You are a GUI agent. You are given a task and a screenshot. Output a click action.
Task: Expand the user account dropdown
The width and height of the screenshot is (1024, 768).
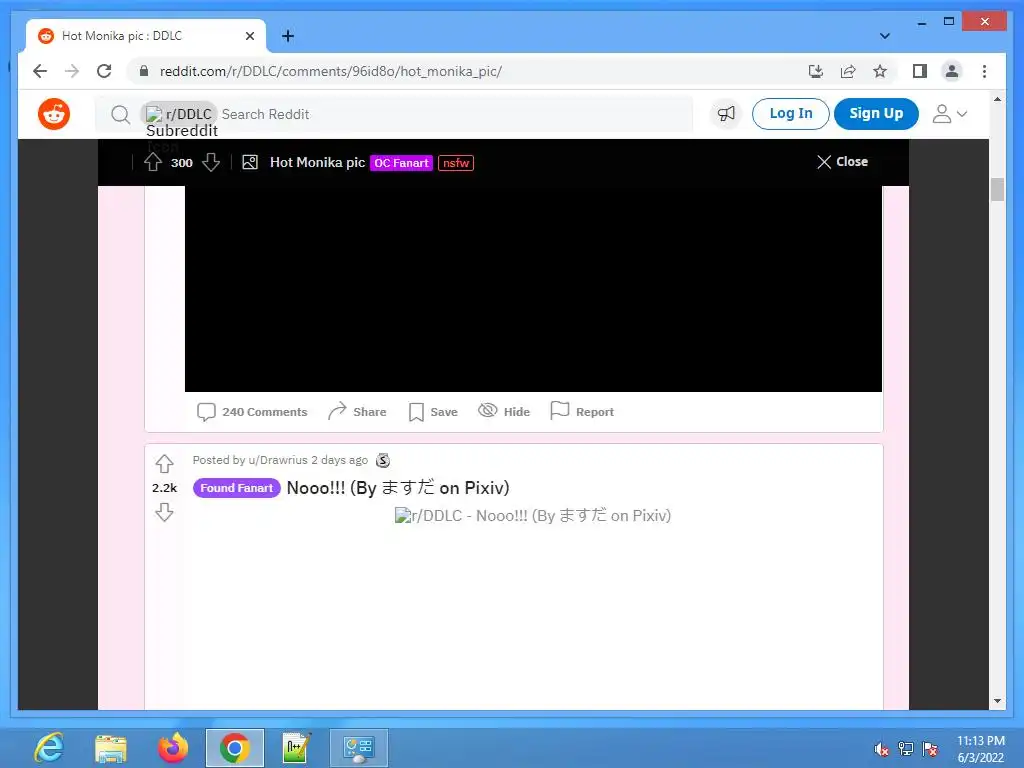949,114
